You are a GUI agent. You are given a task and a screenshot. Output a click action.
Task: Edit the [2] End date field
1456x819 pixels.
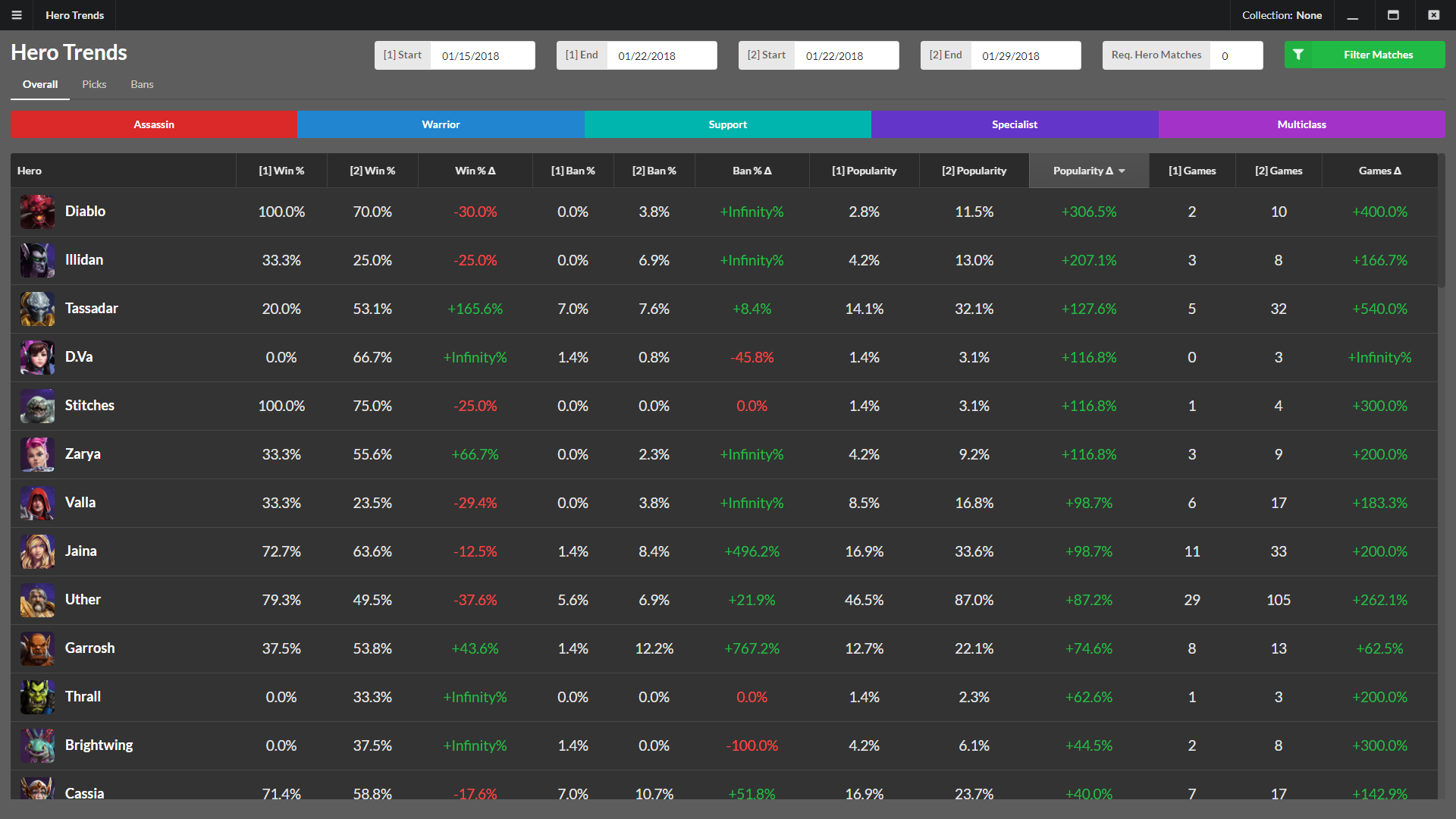pyautogui.click(x=1025, y=55)
